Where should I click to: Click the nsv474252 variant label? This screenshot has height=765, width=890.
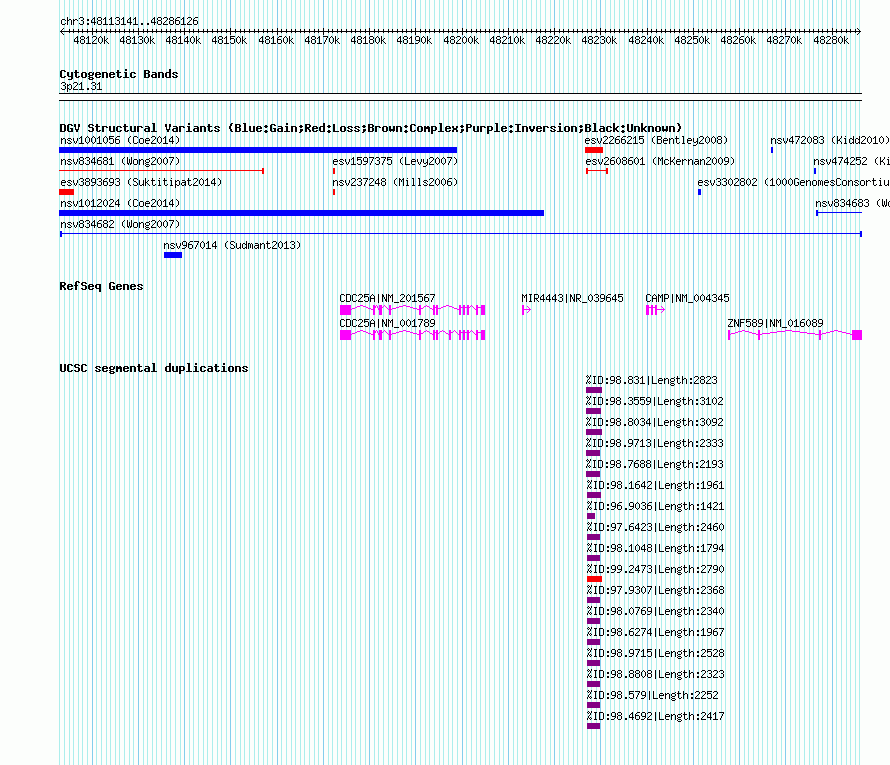coord(851,161)
